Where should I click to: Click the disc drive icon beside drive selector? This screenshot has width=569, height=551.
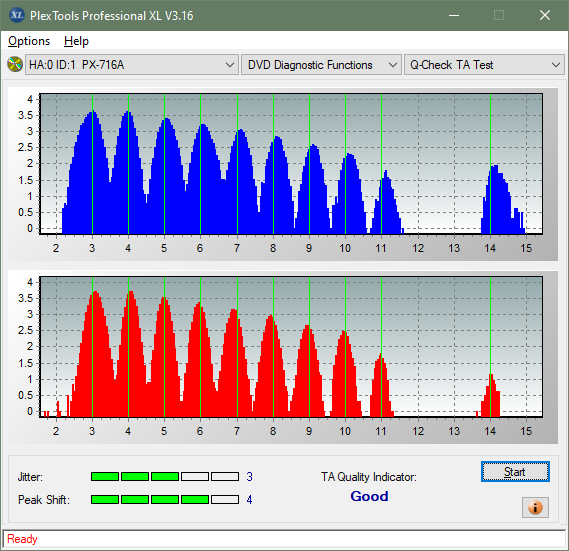[x=15, y=65]
